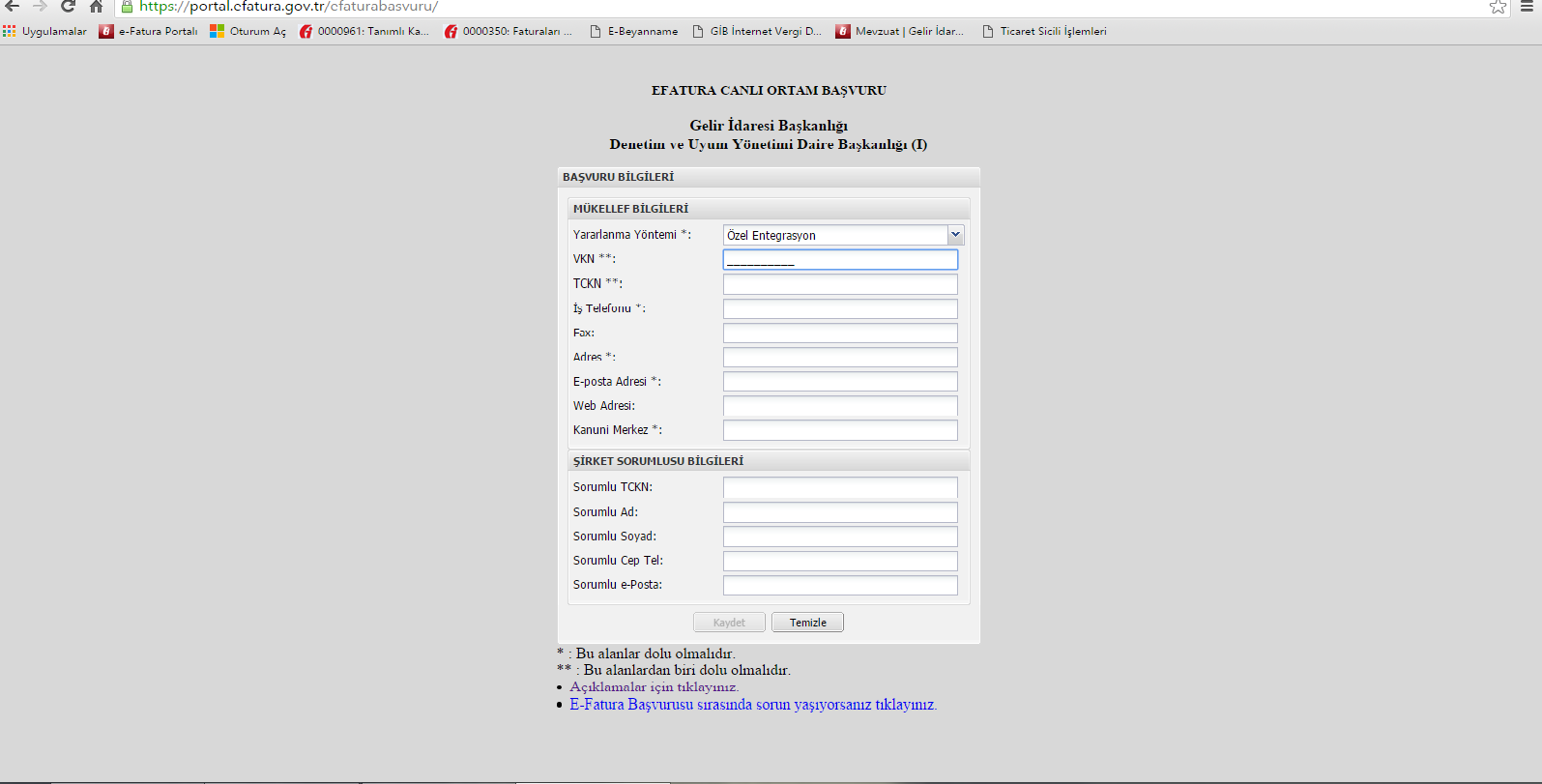
Task: Open Uygulamalar apps shortcut
Action: click(45, 31)
